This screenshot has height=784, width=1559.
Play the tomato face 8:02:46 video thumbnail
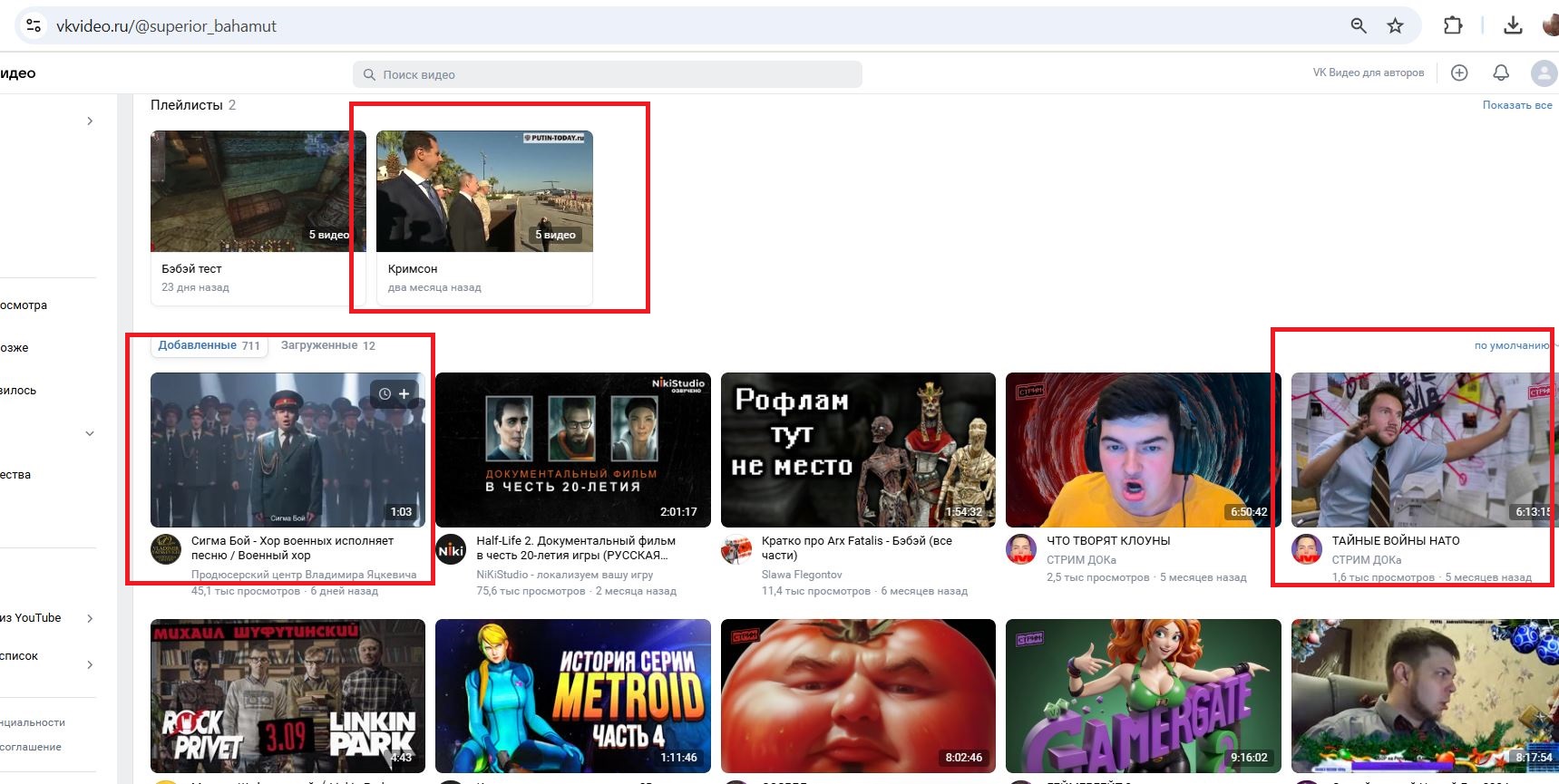coord(858,696)
